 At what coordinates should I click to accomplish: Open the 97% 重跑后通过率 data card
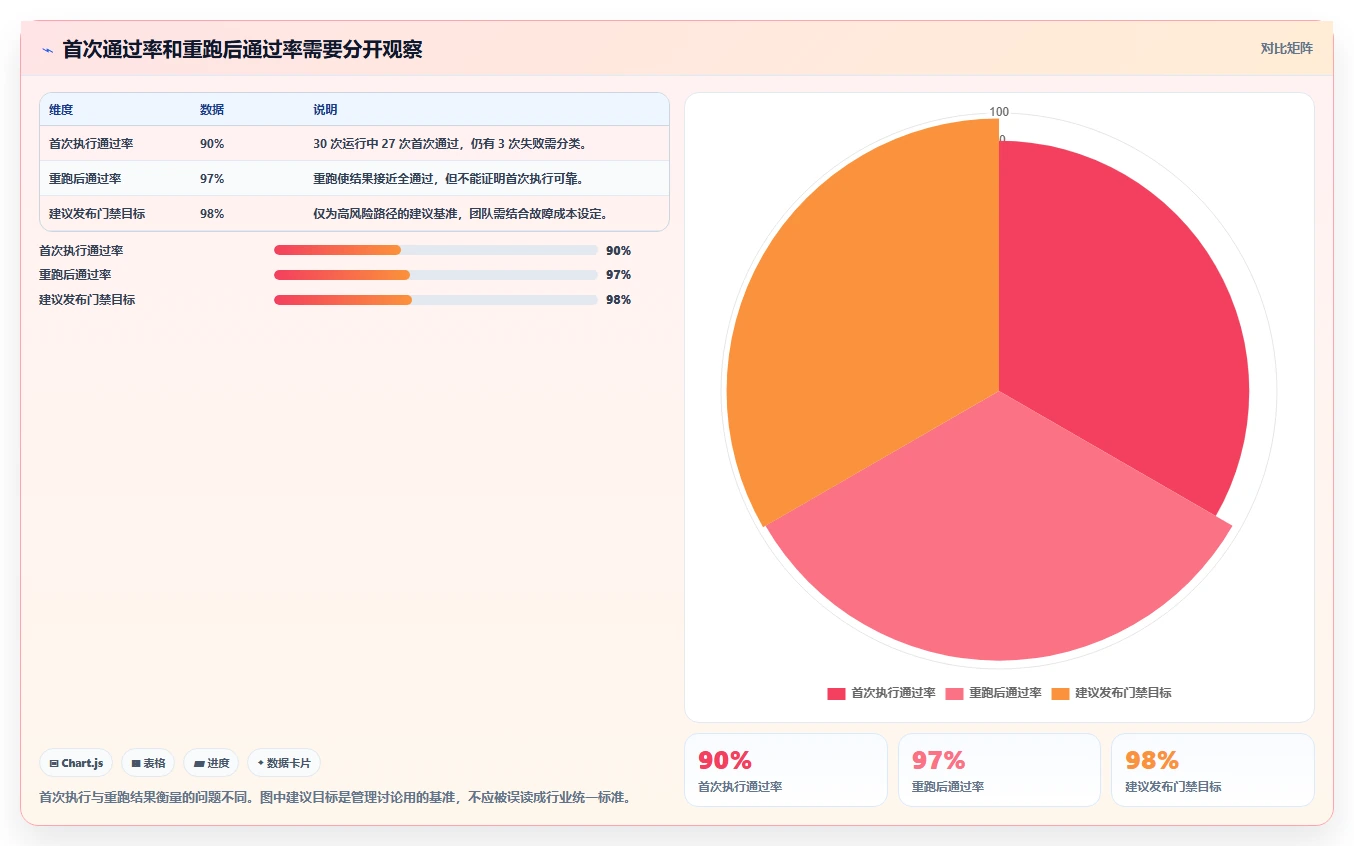point(999,770)
